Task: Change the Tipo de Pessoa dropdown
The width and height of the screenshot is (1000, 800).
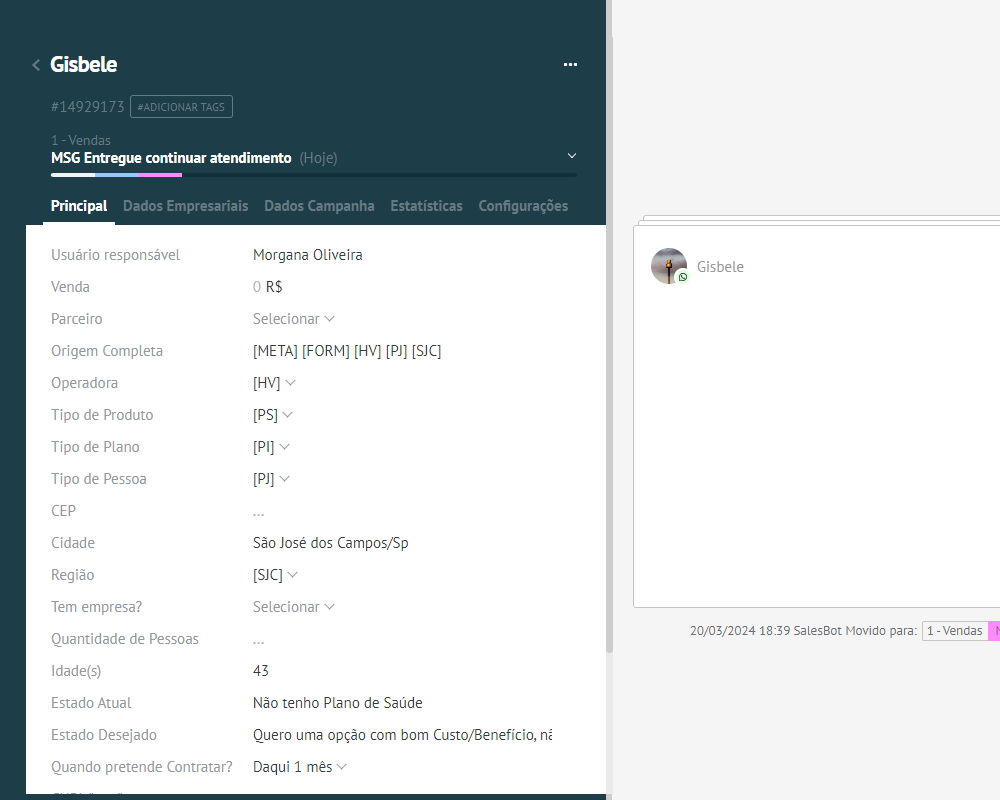Action: pos(271,479)
